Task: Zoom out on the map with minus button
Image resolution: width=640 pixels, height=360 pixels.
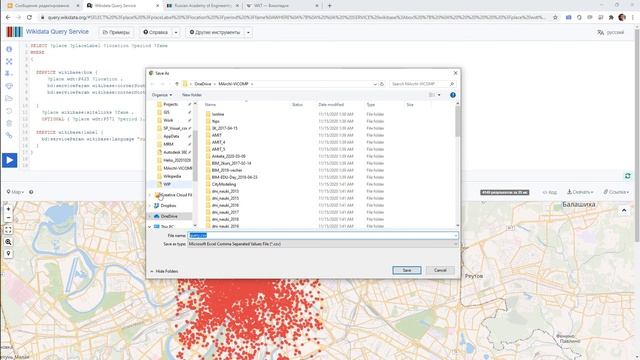Action: [8, 218]
